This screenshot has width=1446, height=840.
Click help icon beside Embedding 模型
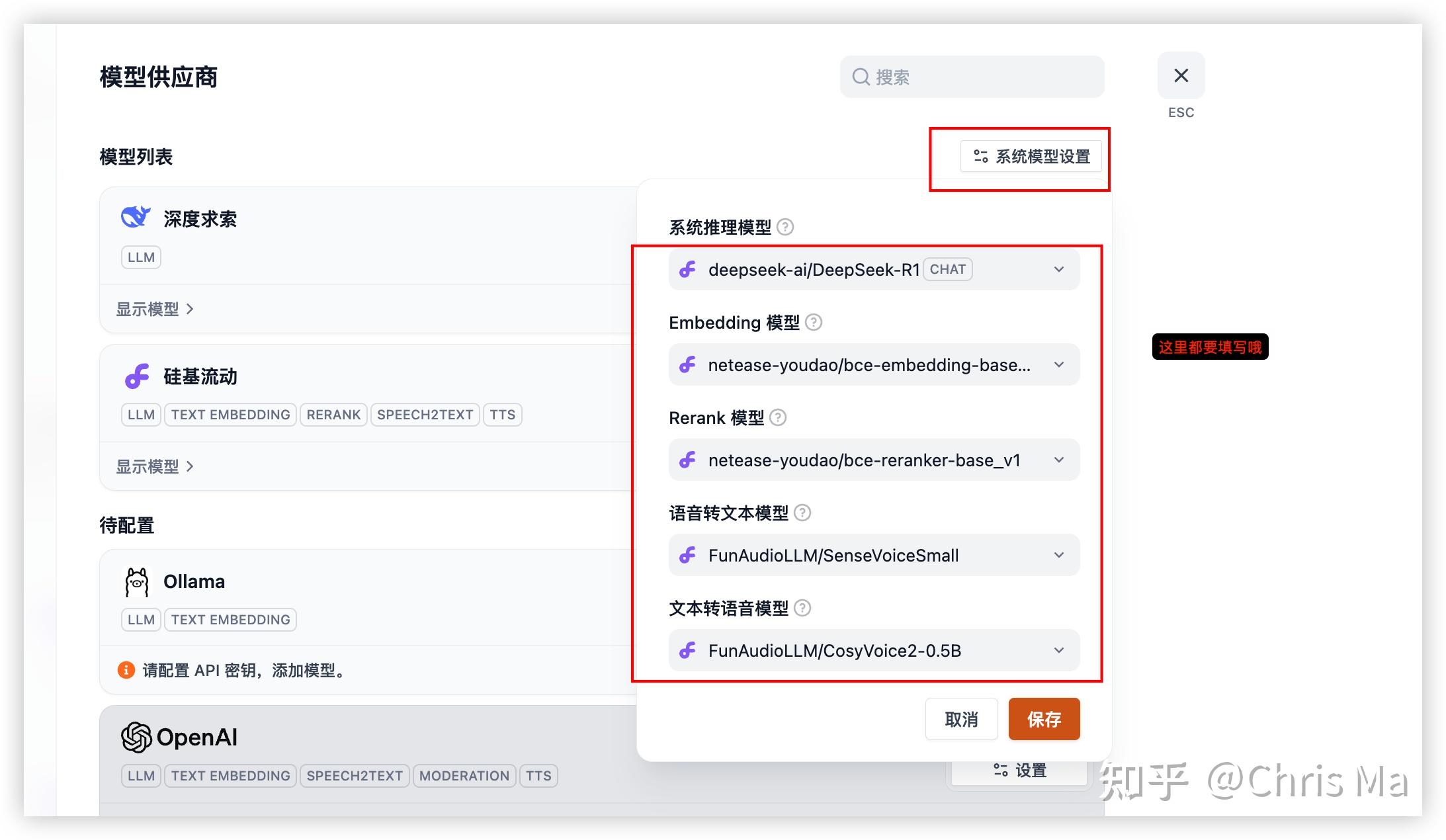coord(814,322)
